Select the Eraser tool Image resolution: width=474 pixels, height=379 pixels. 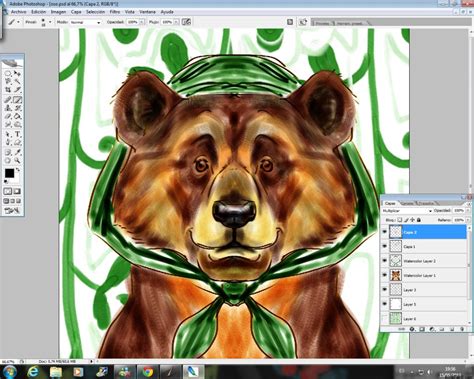[x=8, y=116]
